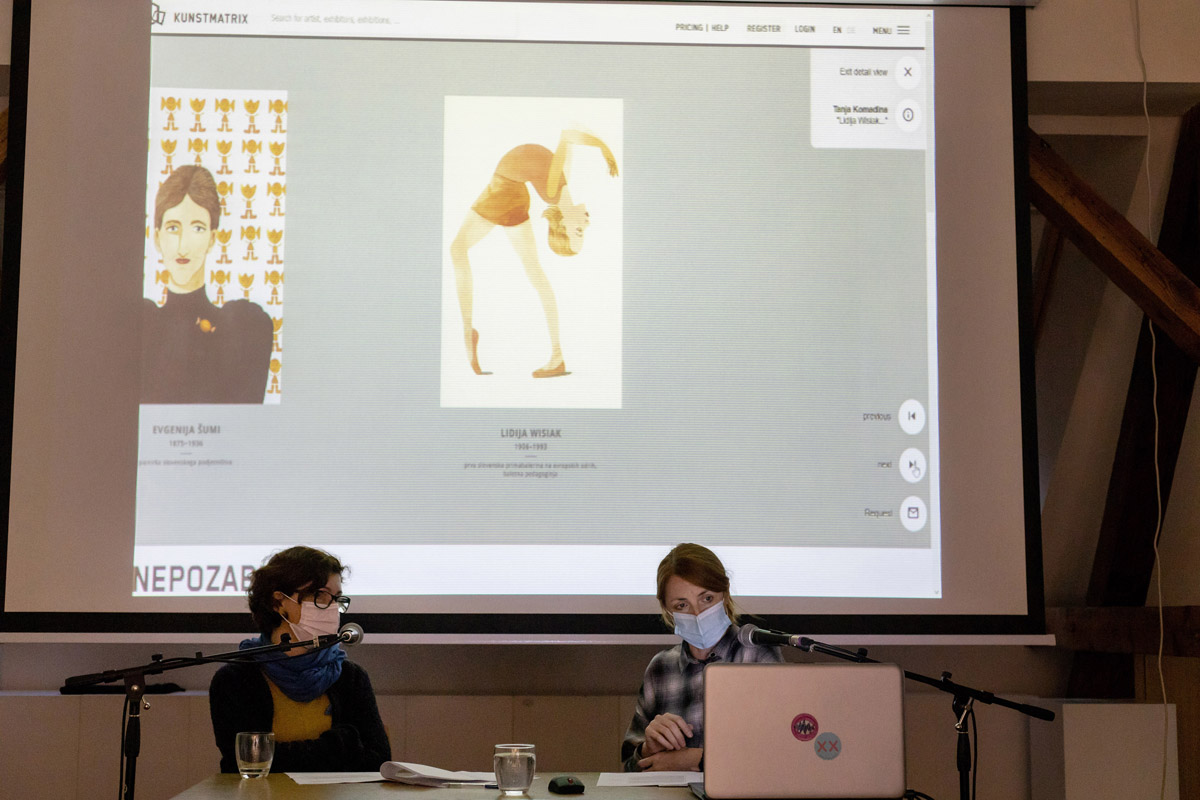This screenshot has height=800, width=1200.
Task: Show artwork info with the circled i icon
Action: (908, 115)
